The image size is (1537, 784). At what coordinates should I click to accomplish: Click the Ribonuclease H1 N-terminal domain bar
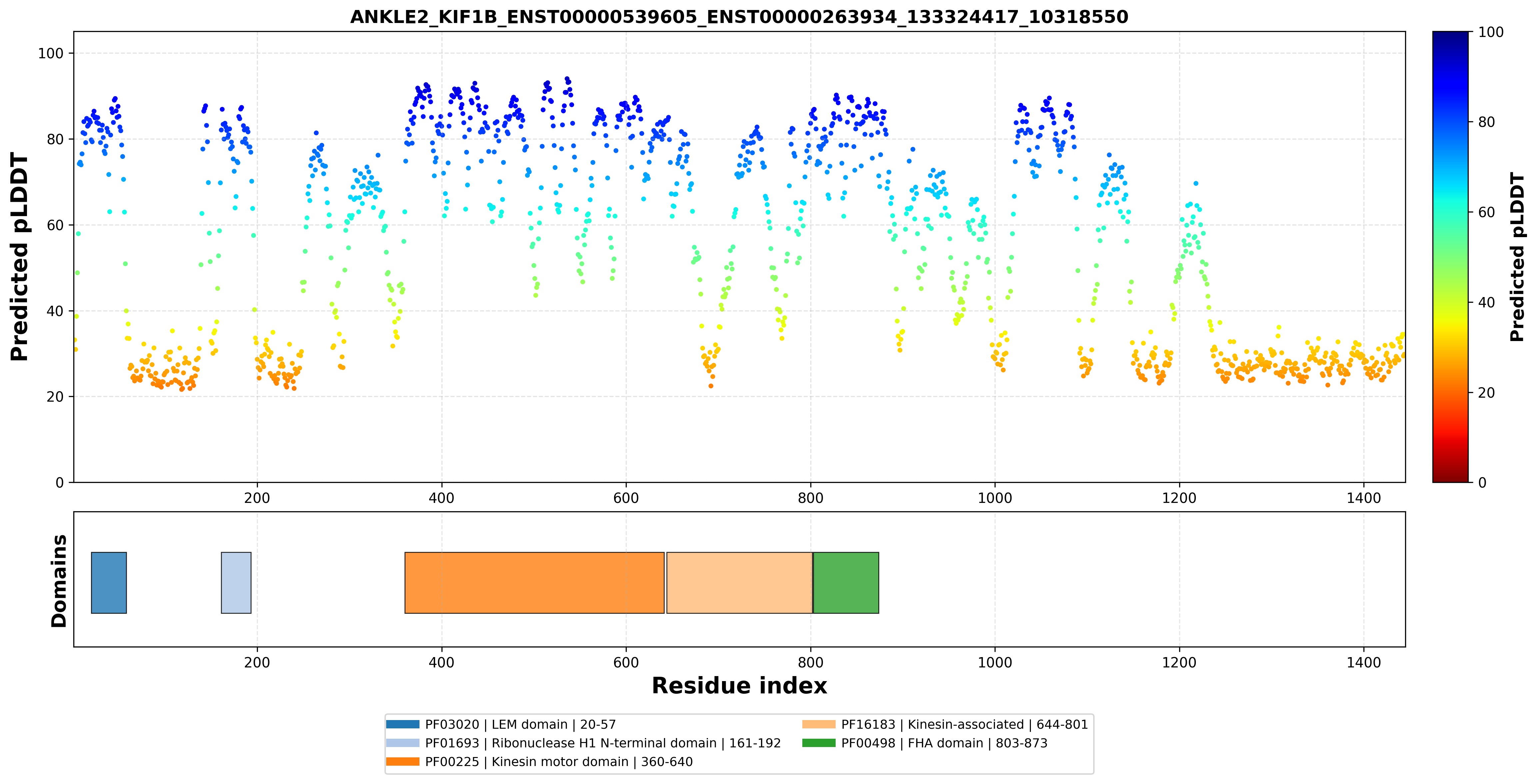tap(236, 583)
